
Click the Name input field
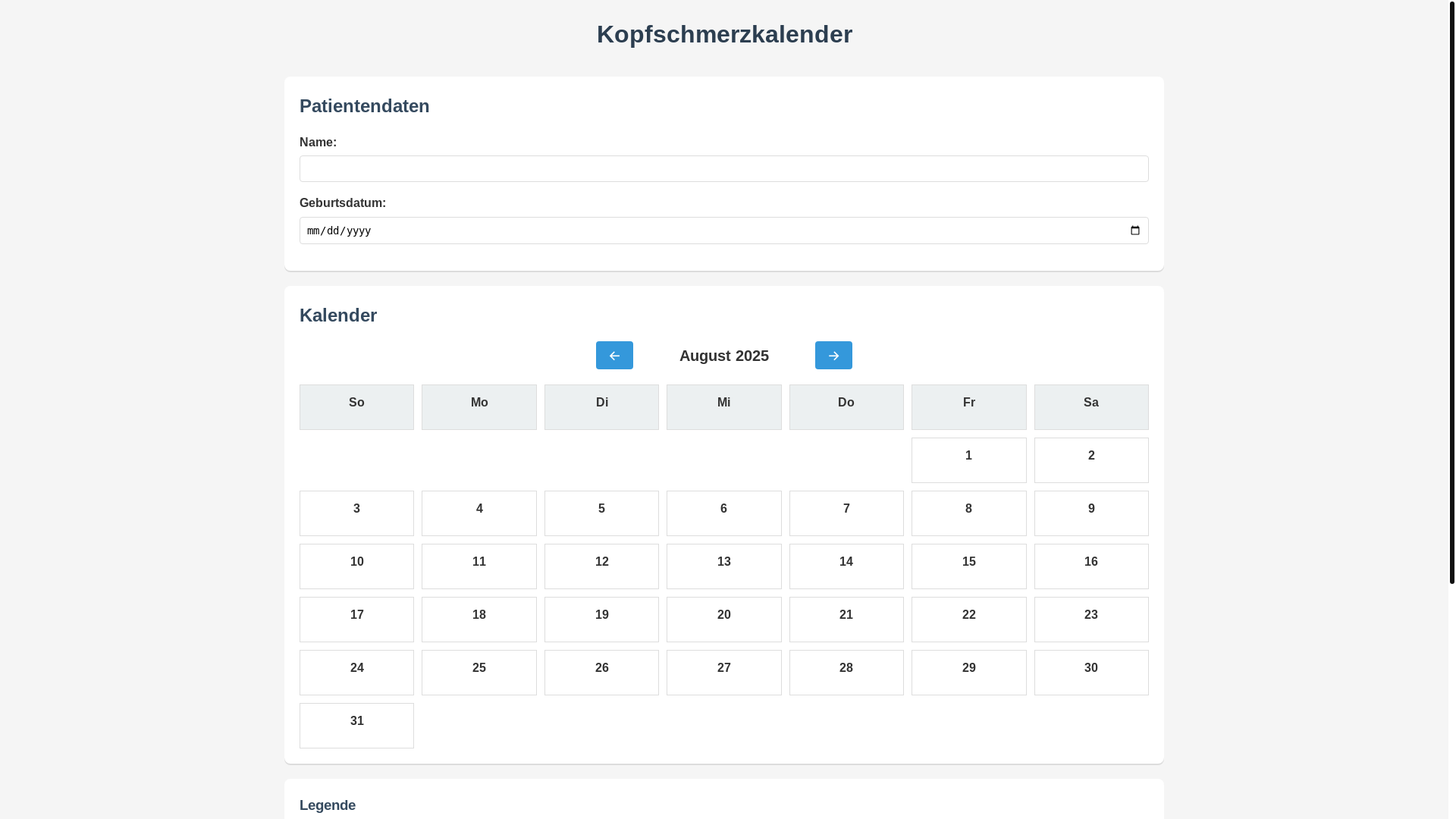[724, 169]
